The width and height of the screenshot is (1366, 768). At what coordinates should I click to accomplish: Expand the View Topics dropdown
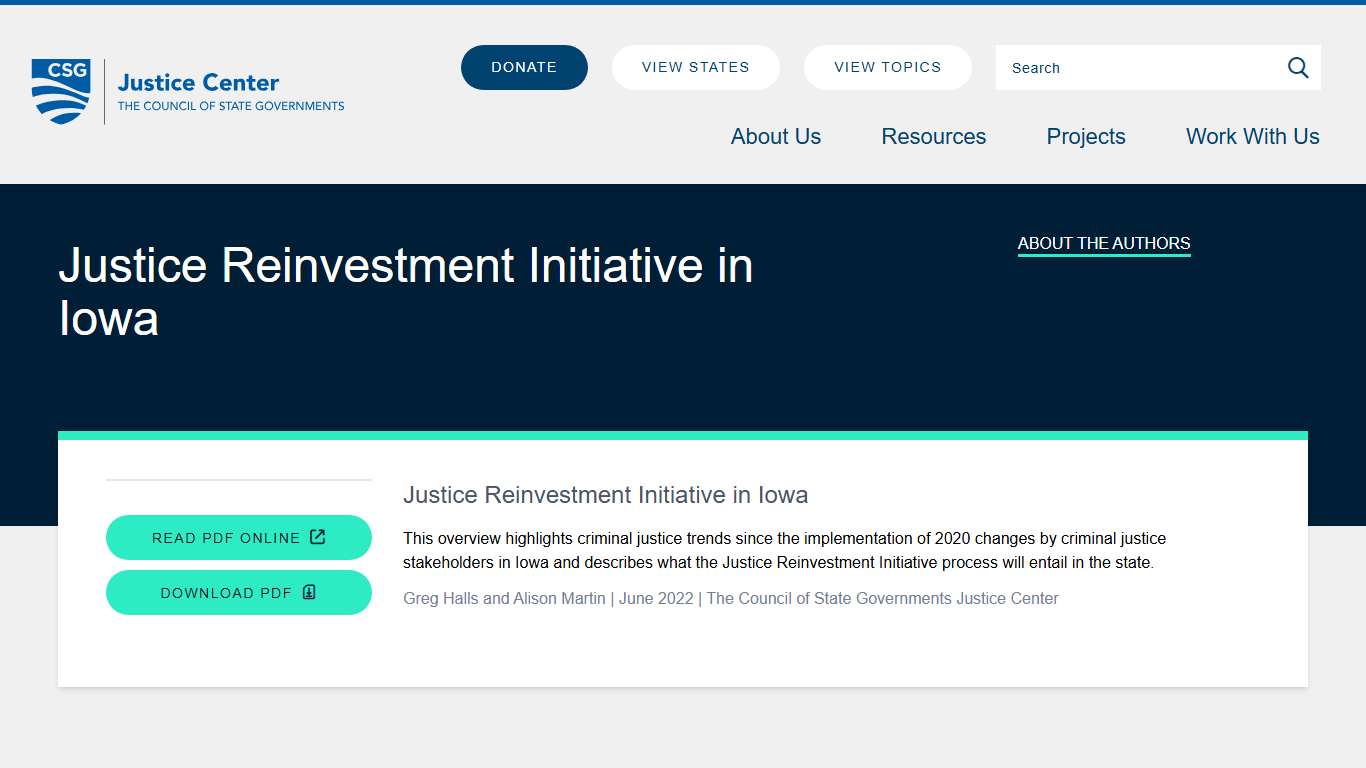click(887, 67)
